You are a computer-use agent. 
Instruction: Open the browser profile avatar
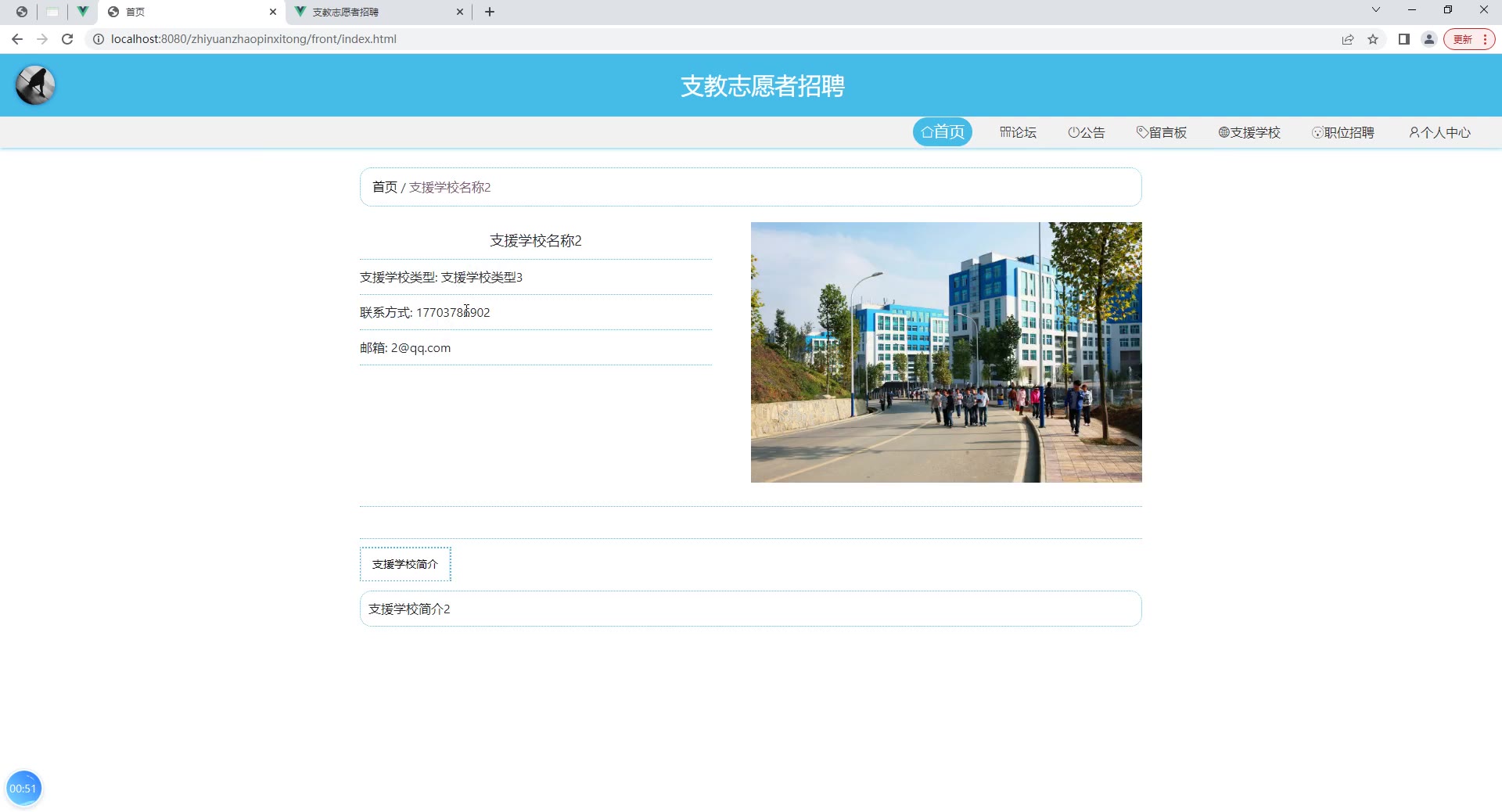1429,39
